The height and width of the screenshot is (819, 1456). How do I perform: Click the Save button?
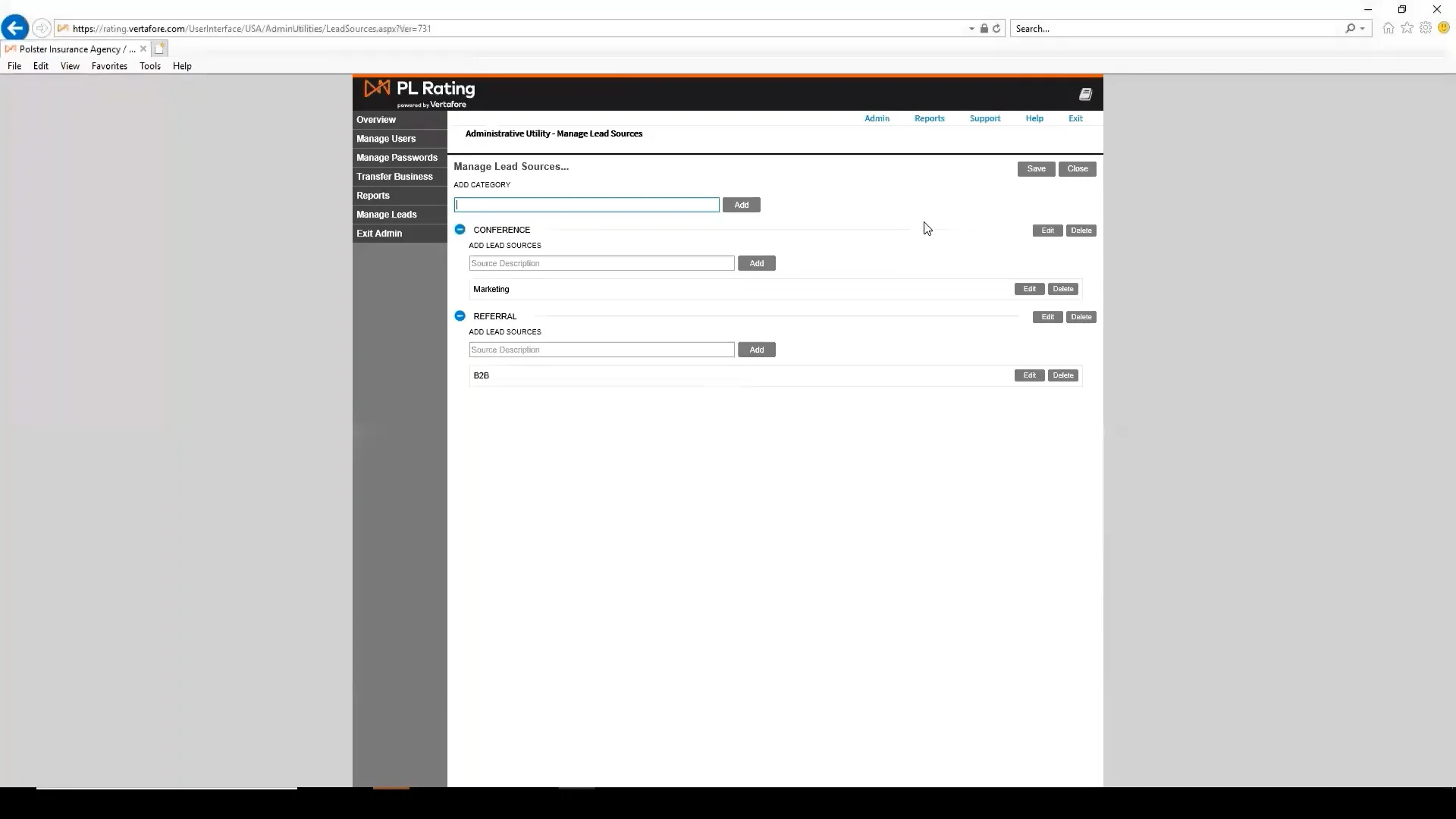tap(1036, 169)
